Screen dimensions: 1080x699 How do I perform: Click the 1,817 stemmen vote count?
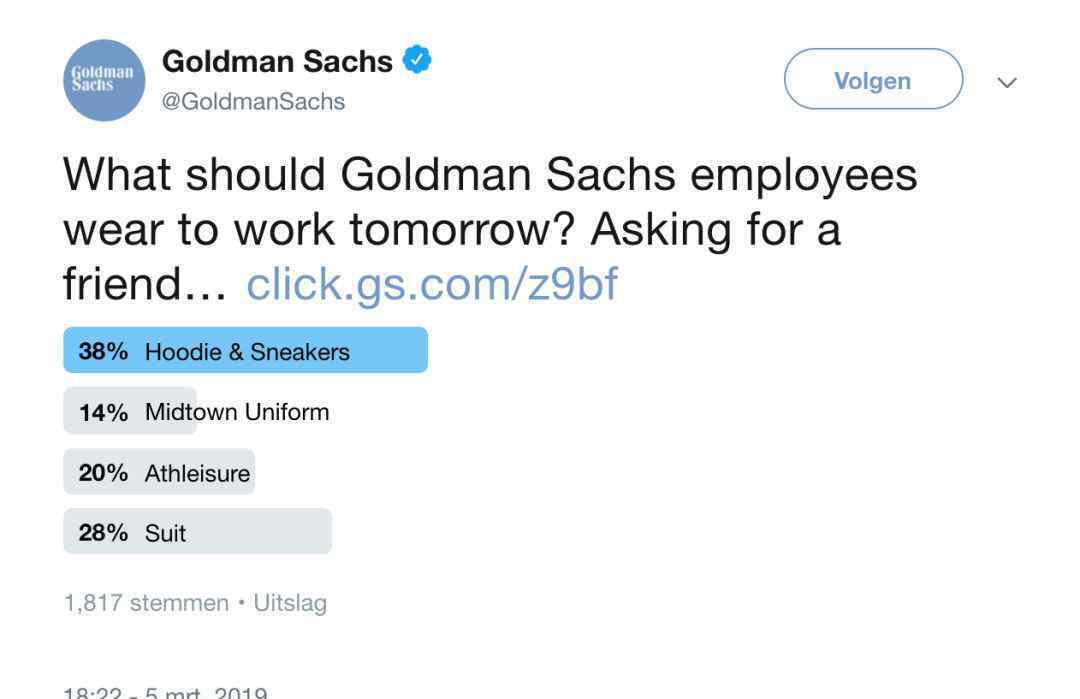(x=146, y=603)
